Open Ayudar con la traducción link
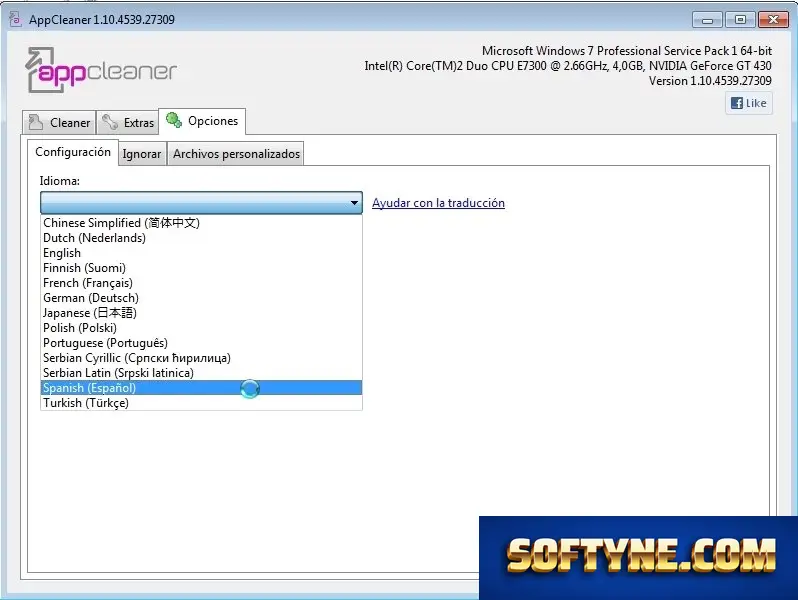Image resolution: width=798 pixels, height=600 pixels. [438, 203]
